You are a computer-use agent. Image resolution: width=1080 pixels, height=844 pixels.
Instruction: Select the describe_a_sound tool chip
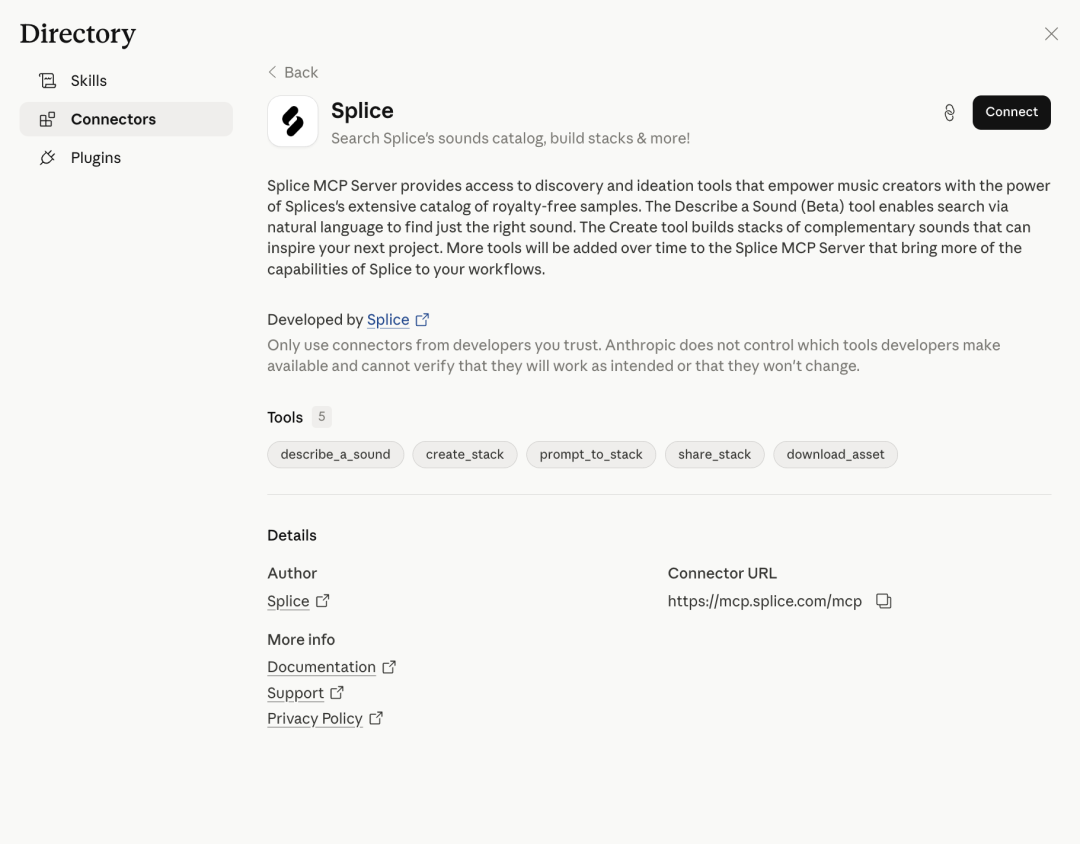(335, 454)
